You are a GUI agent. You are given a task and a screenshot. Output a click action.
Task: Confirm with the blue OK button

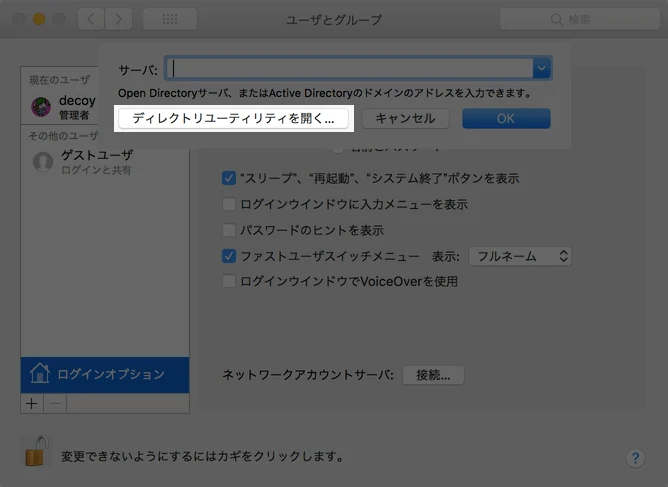(506, 118)
